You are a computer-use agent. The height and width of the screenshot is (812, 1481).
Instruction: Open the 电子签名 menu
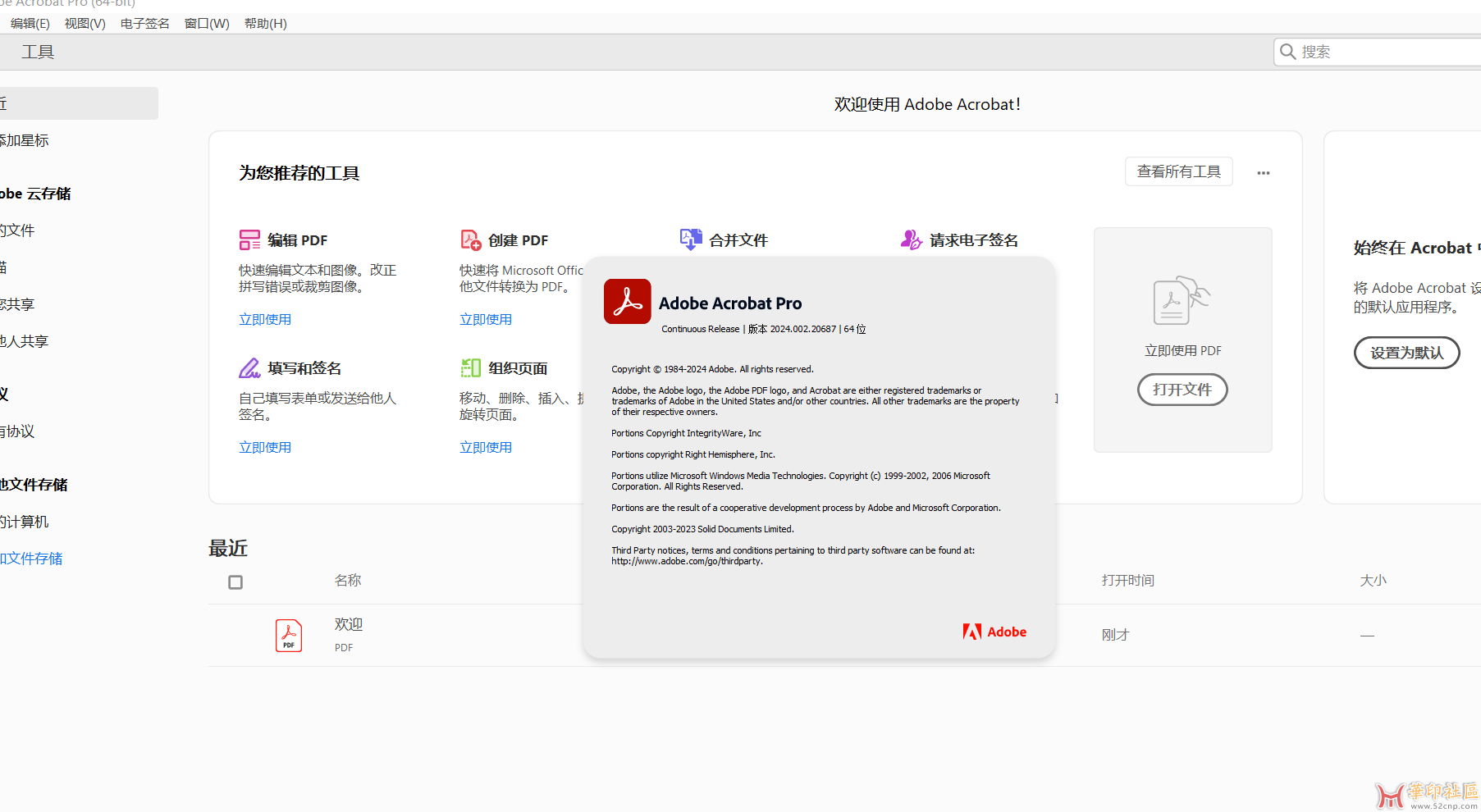144,24
